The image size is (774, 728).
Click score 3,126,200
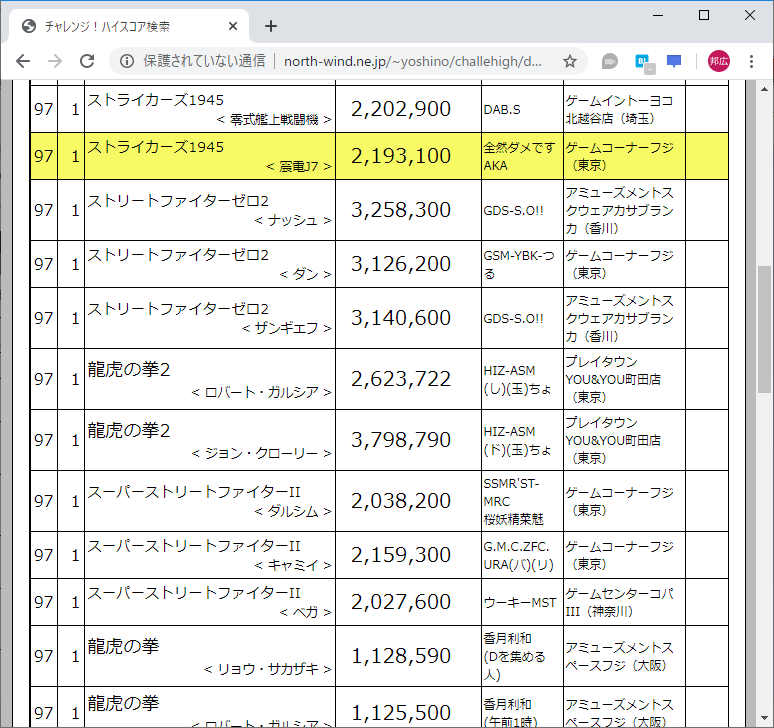pyautogui.click(x=401, y=264)
